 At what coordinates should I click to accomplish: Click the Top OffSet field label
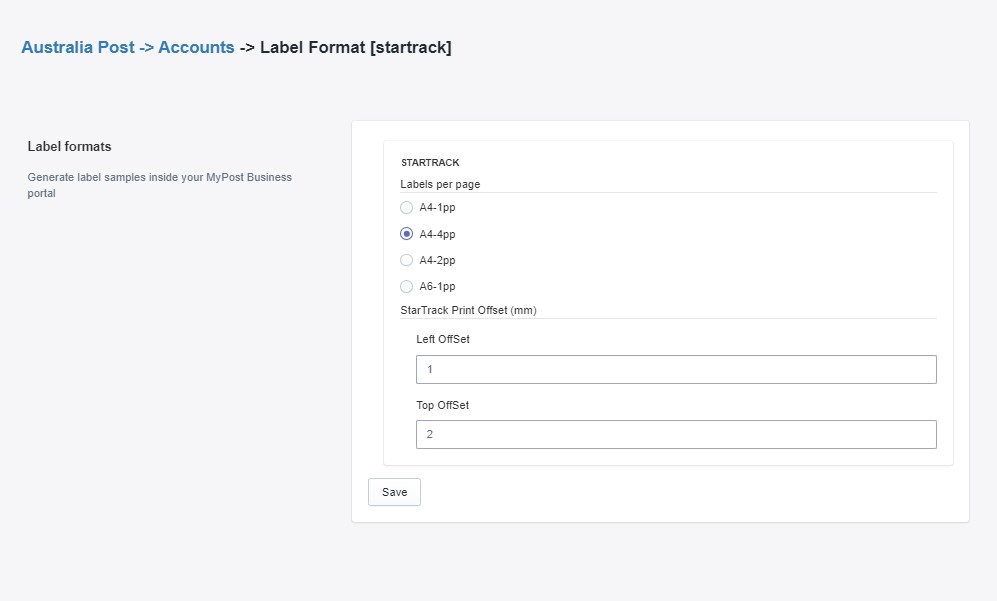point(443,405)
